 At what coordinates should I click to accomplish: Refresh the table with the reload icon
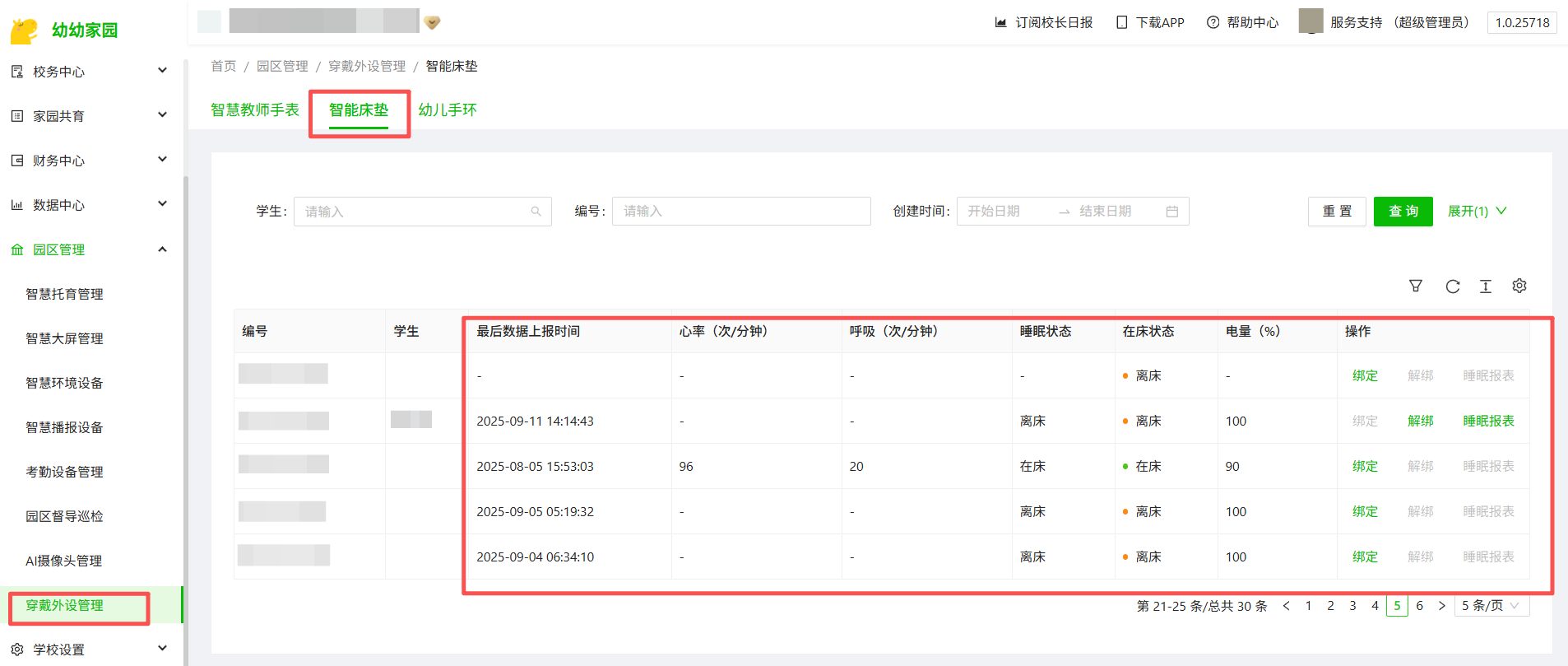1452,286
